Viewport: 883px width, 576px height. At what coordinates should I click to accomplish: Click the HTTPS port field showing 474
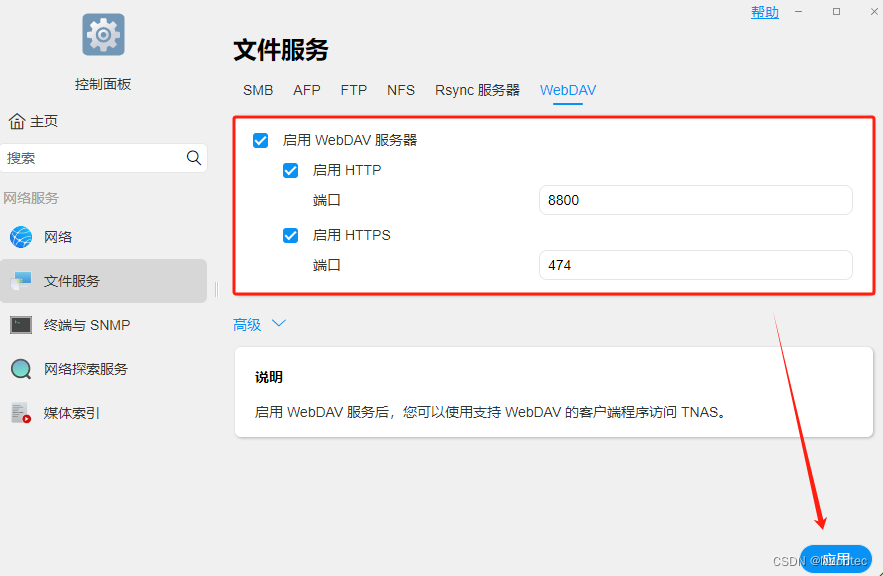click(x=695, y=265)
